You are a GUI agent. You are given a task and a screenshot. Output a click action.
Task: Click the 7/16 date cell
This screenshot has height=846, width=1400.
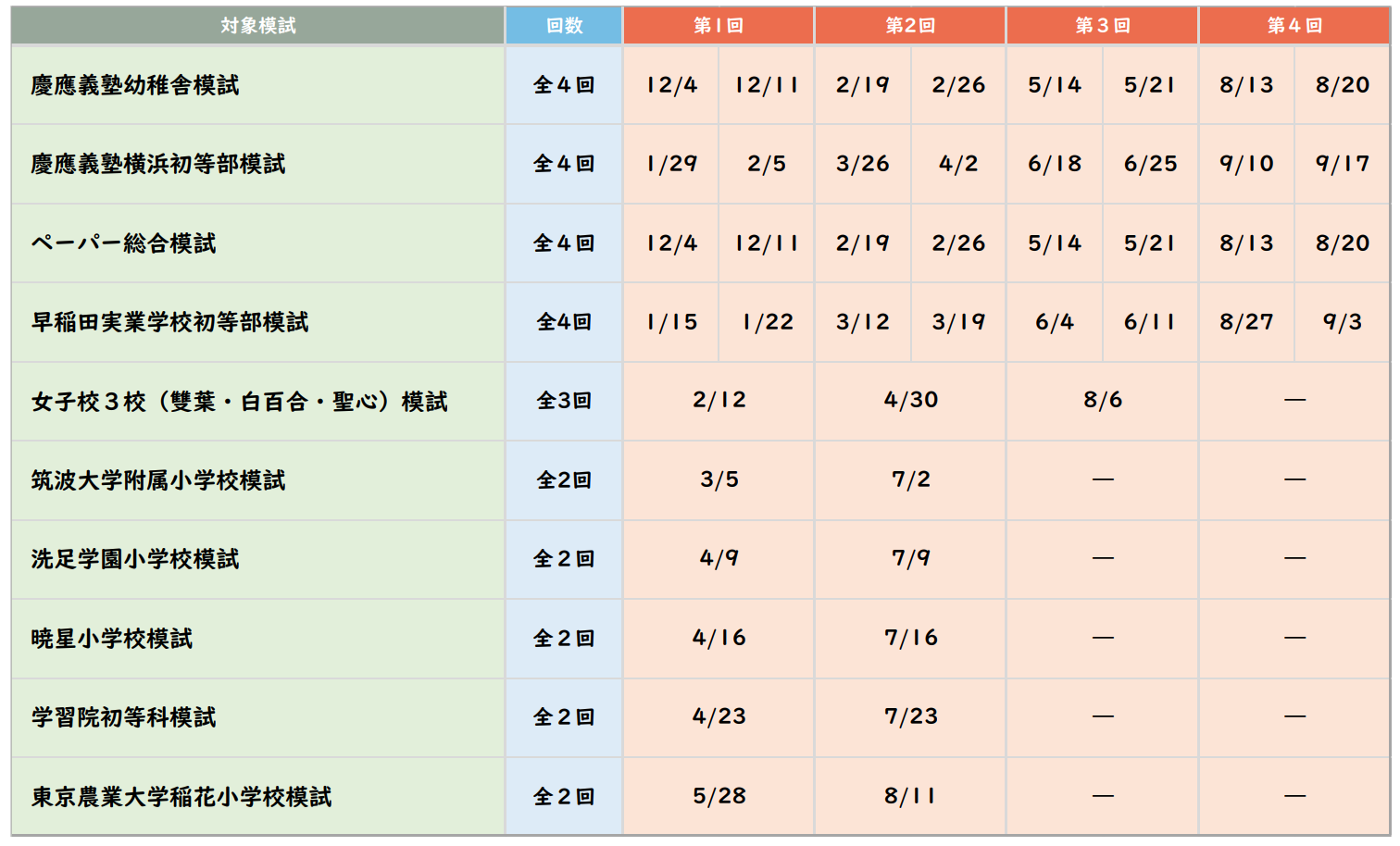[x=911, y=638]
